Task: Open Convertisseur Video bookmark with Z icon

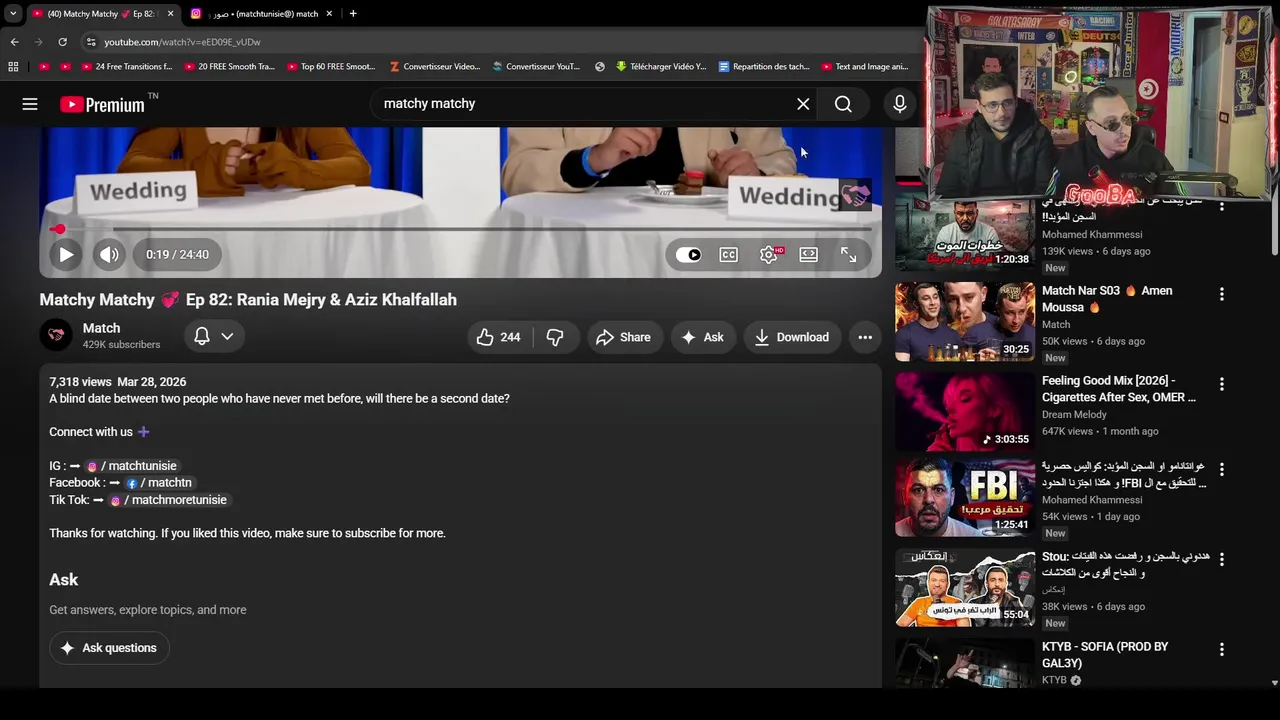Action: 435,67
